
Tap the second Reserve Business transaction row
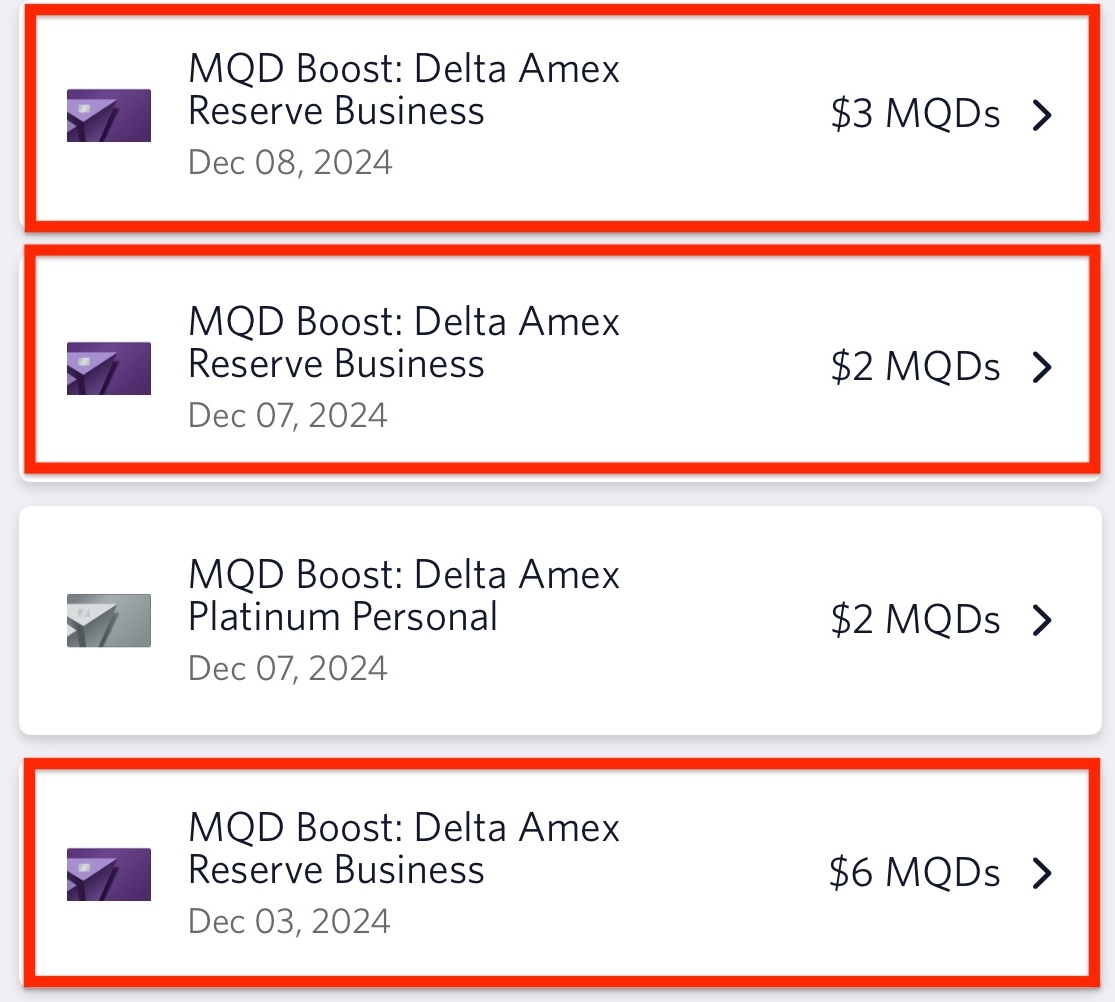pyautogui.click(x=557, y=368)
